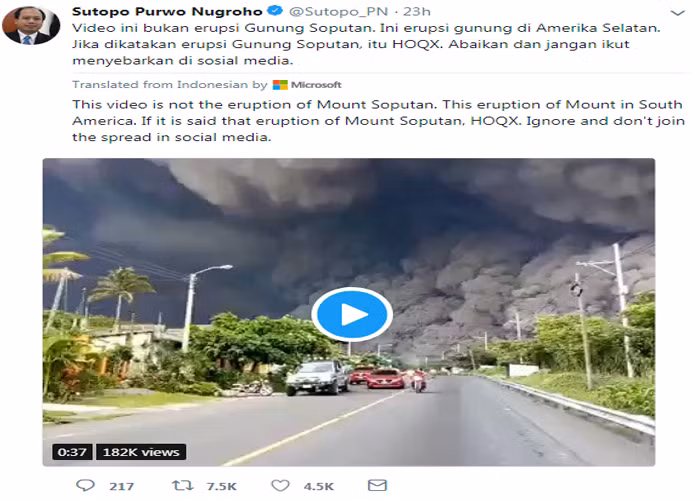Send tweet via envelope message icon
The height and width of the screenshot is (500, 700).
click(x=377, y=485)
